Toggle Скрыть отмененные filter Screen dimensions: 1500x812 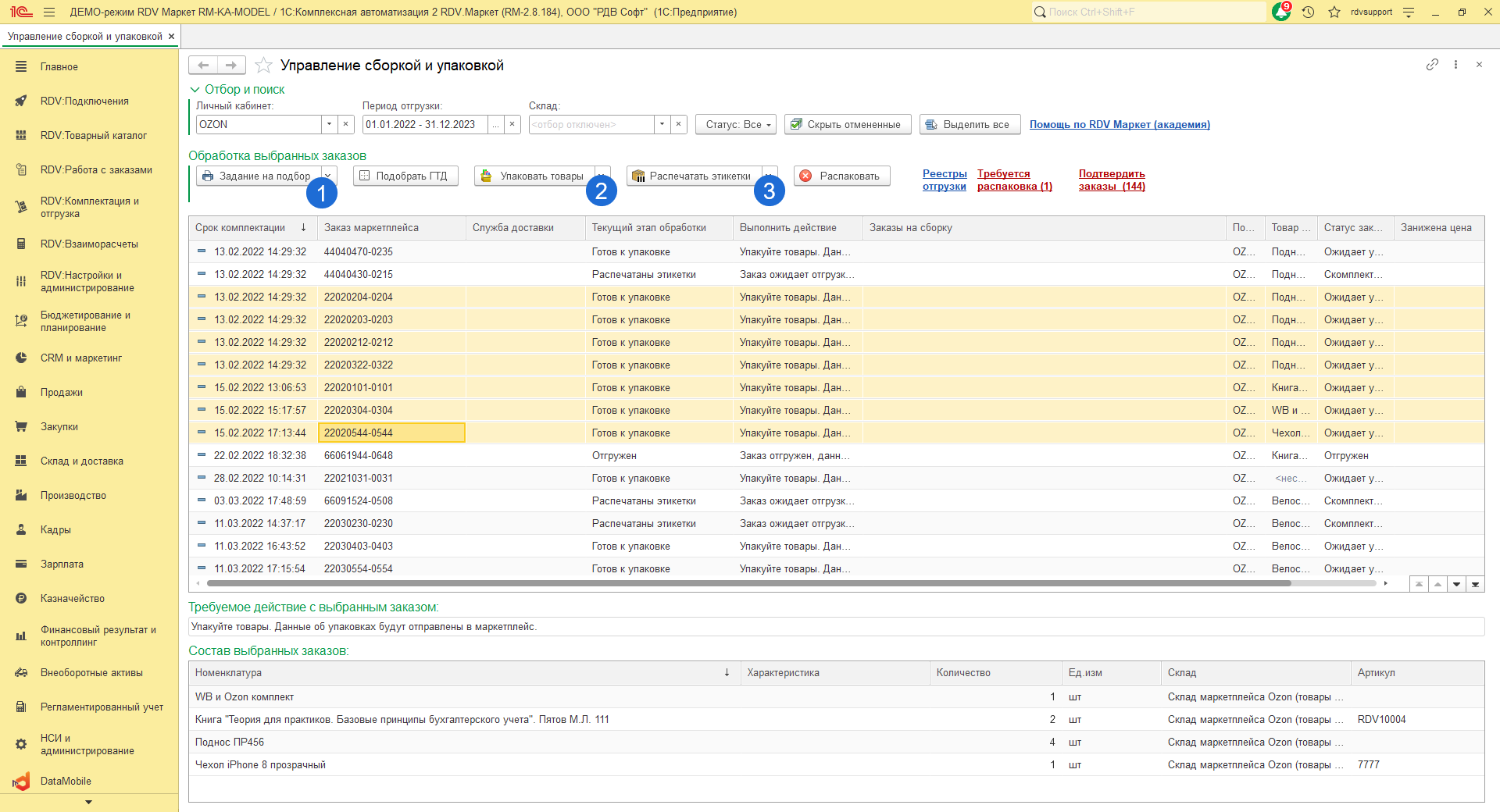pos(847,125)
